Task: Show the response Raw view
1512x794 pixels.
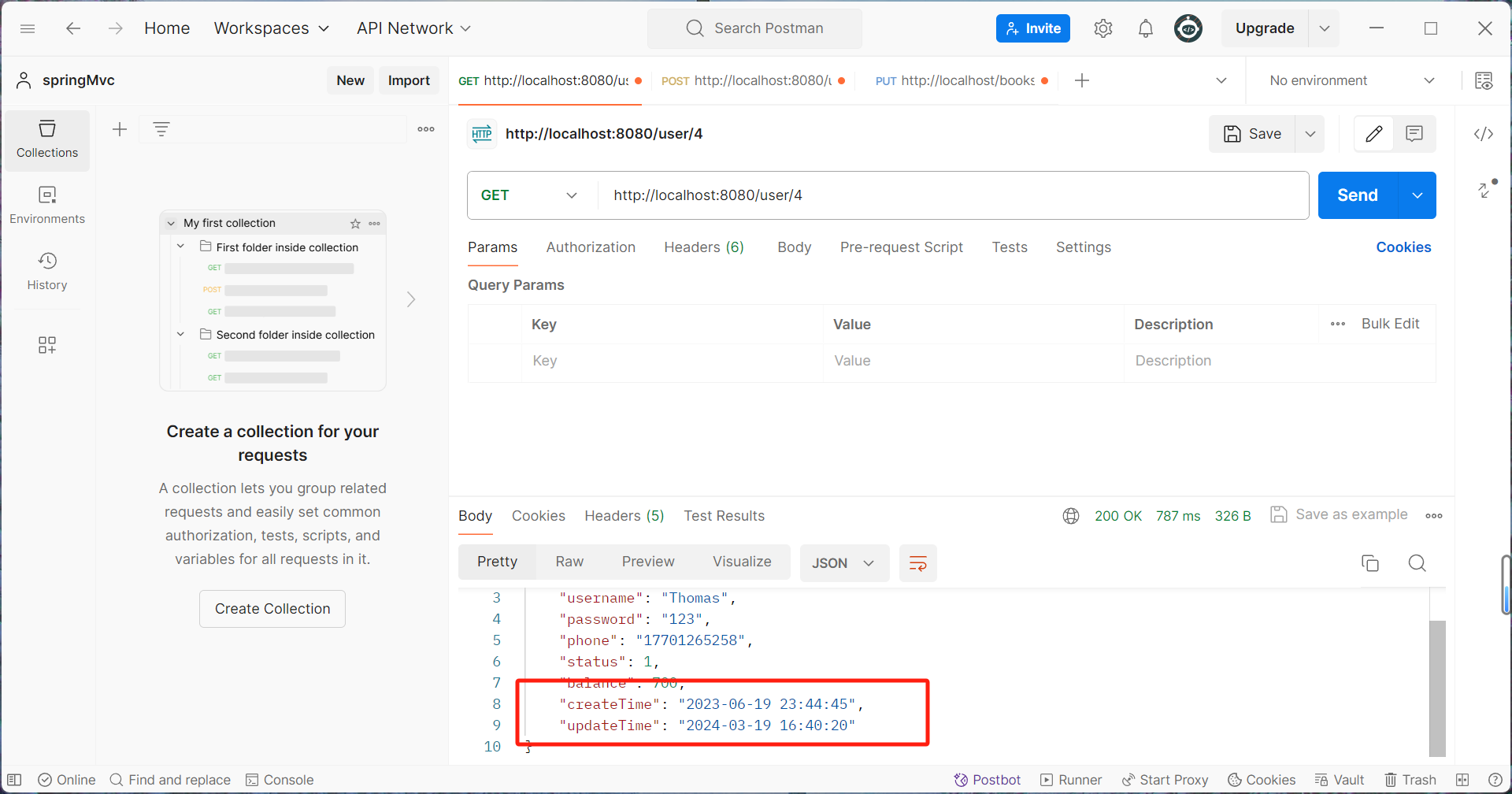Action: tap(569, 562)
